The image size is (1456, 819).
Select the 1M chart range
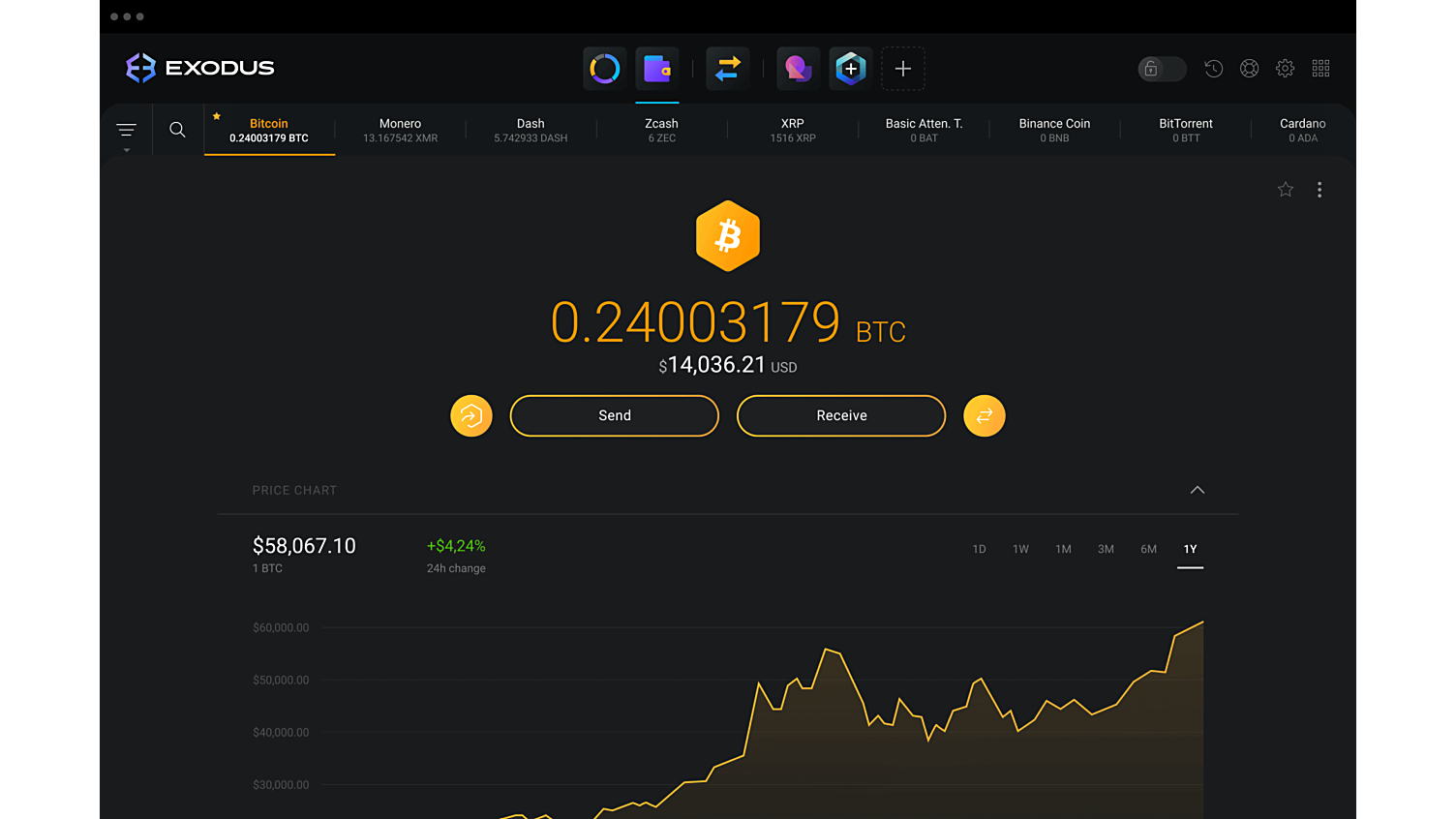(x=1063, y=549)
